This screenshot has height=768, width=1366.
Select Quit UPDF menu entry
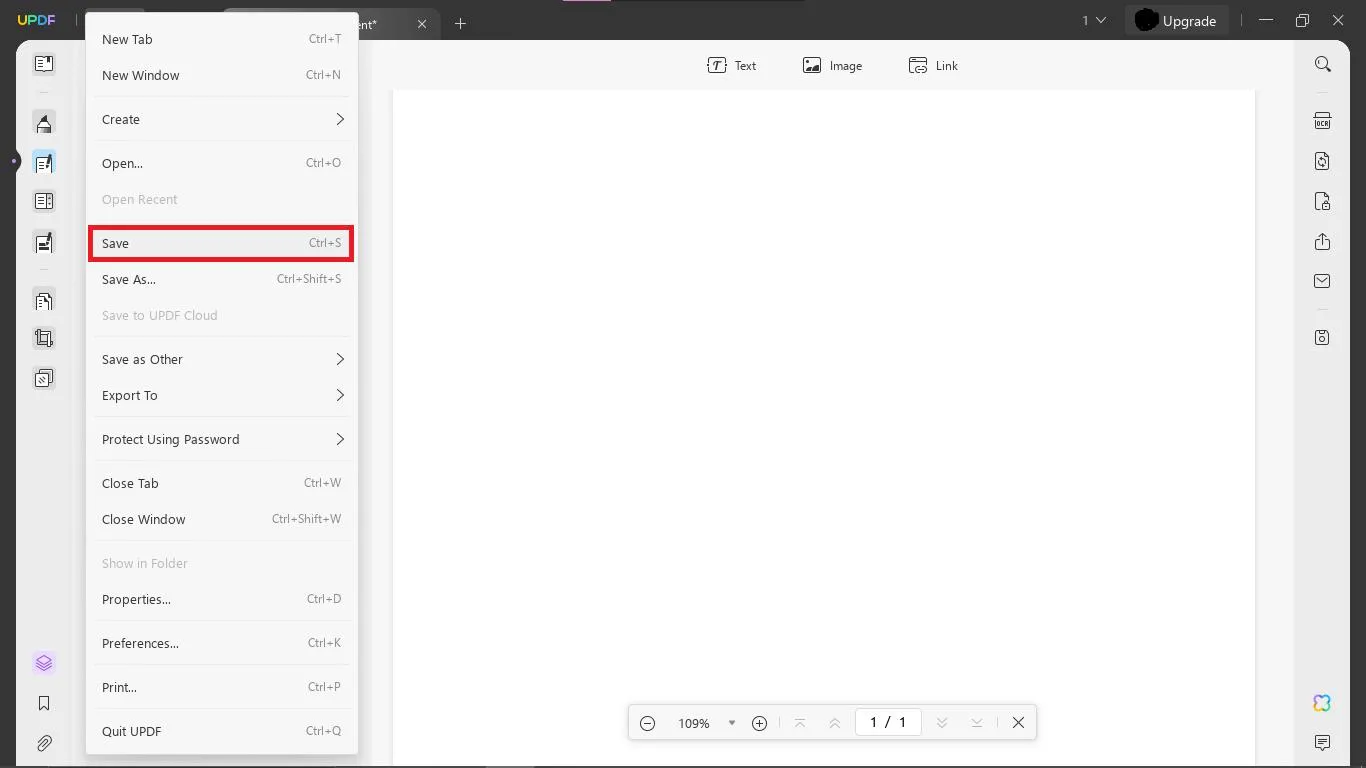[222, 731]
